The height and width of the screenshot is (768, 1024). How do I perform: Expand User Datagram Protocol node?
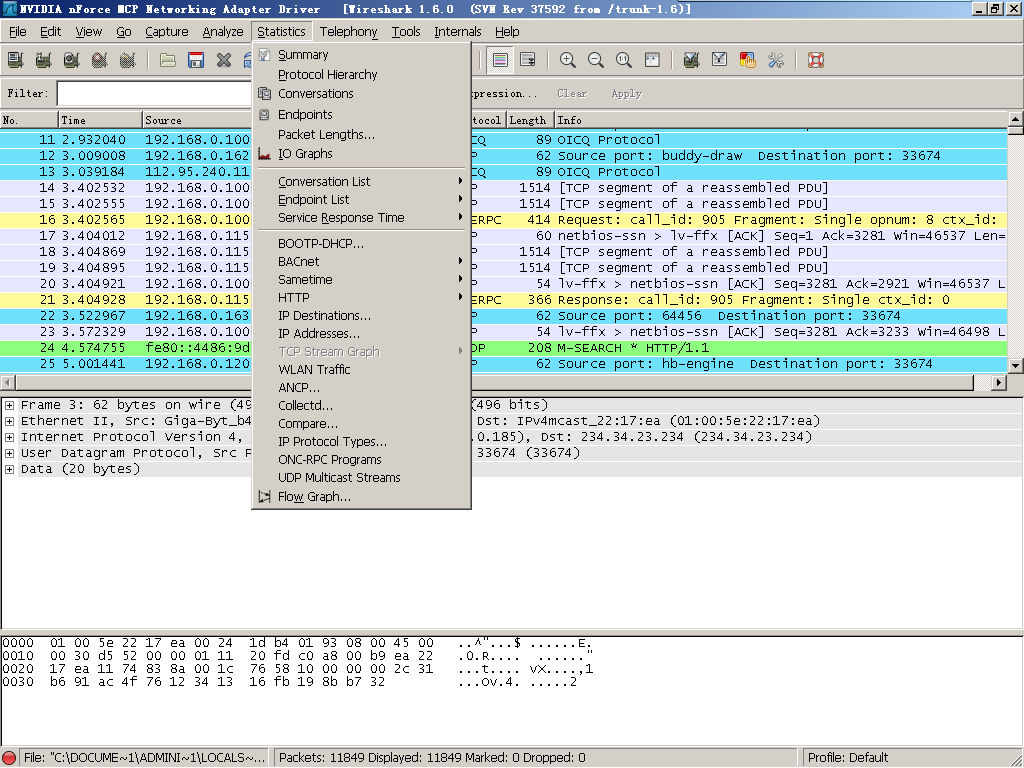9,453
